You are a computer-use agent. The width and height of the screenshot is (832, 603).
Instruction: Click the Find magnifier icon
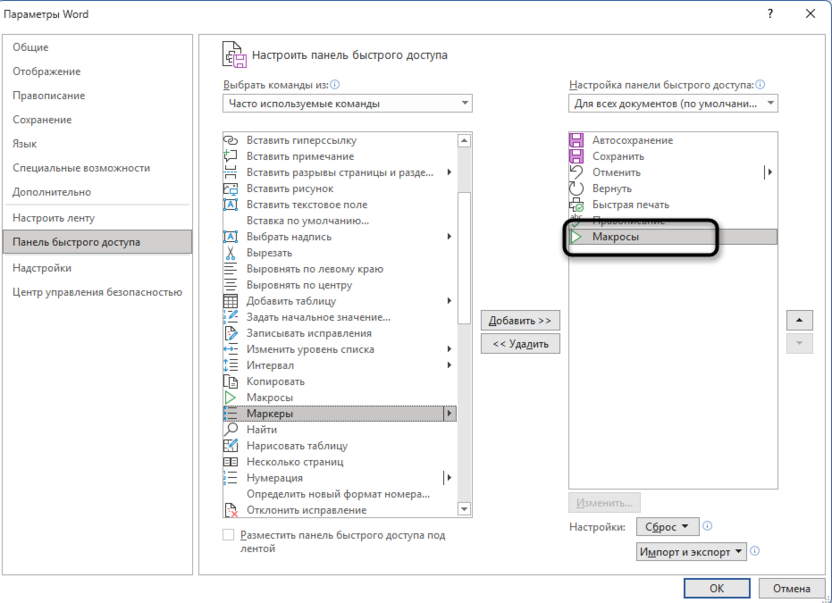(x=229, y=429)
